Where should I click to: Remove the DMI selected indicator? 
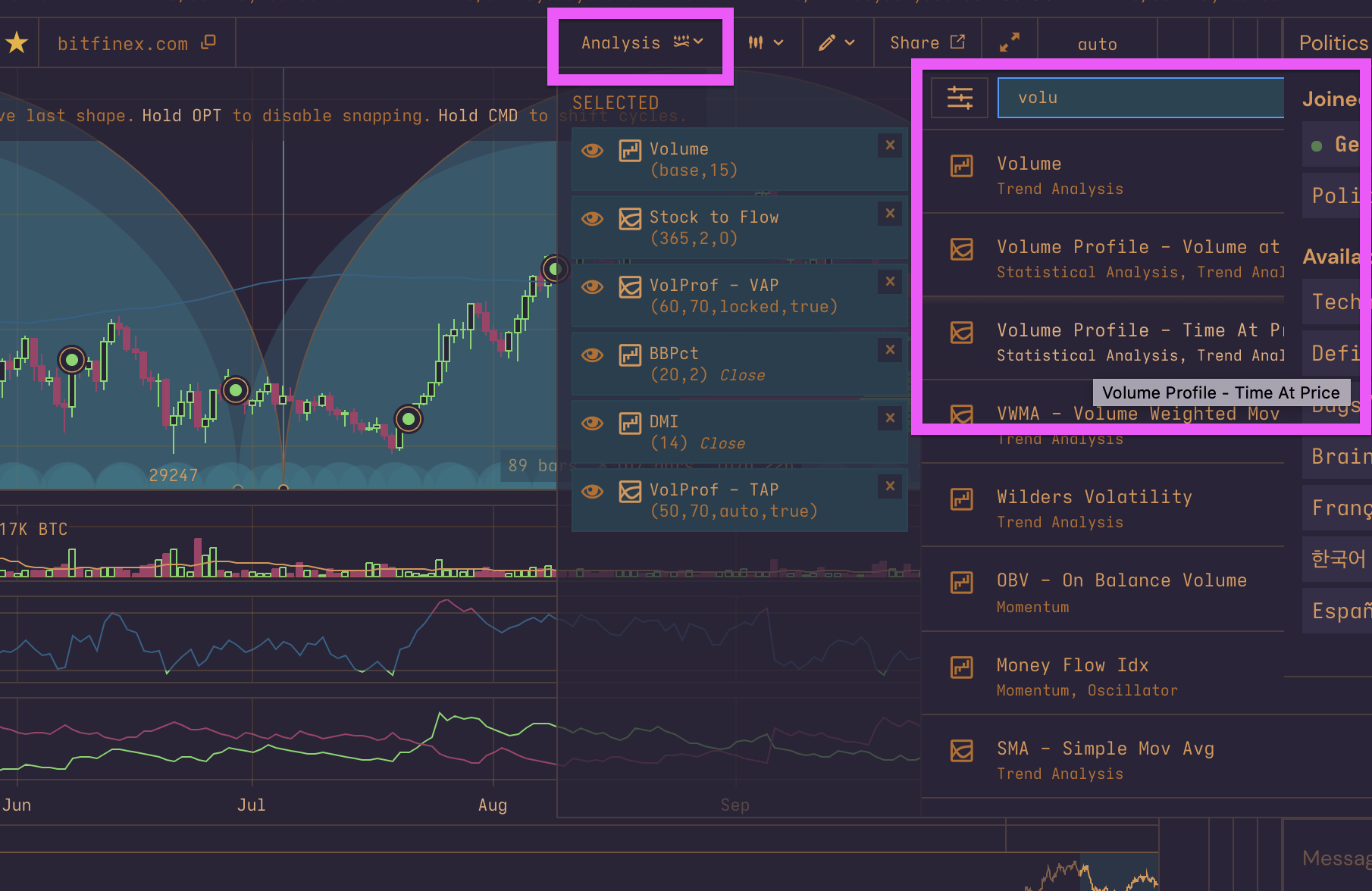pos(891,417)
